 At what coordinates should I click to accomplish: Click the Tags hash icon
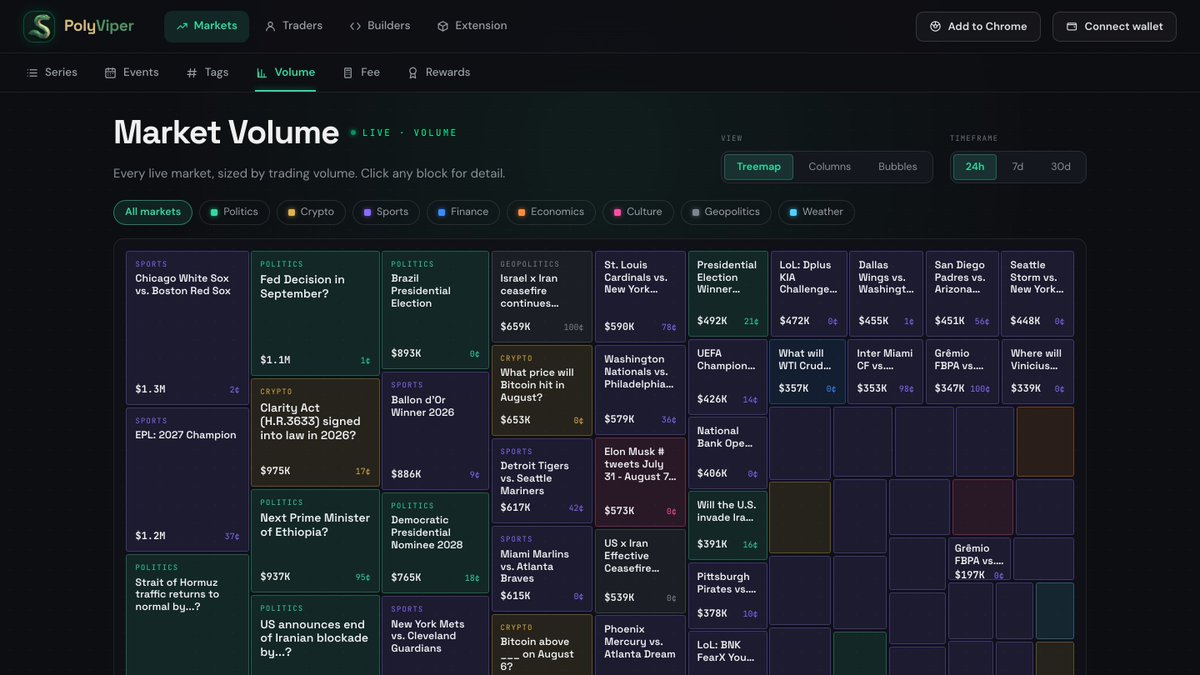192,73
